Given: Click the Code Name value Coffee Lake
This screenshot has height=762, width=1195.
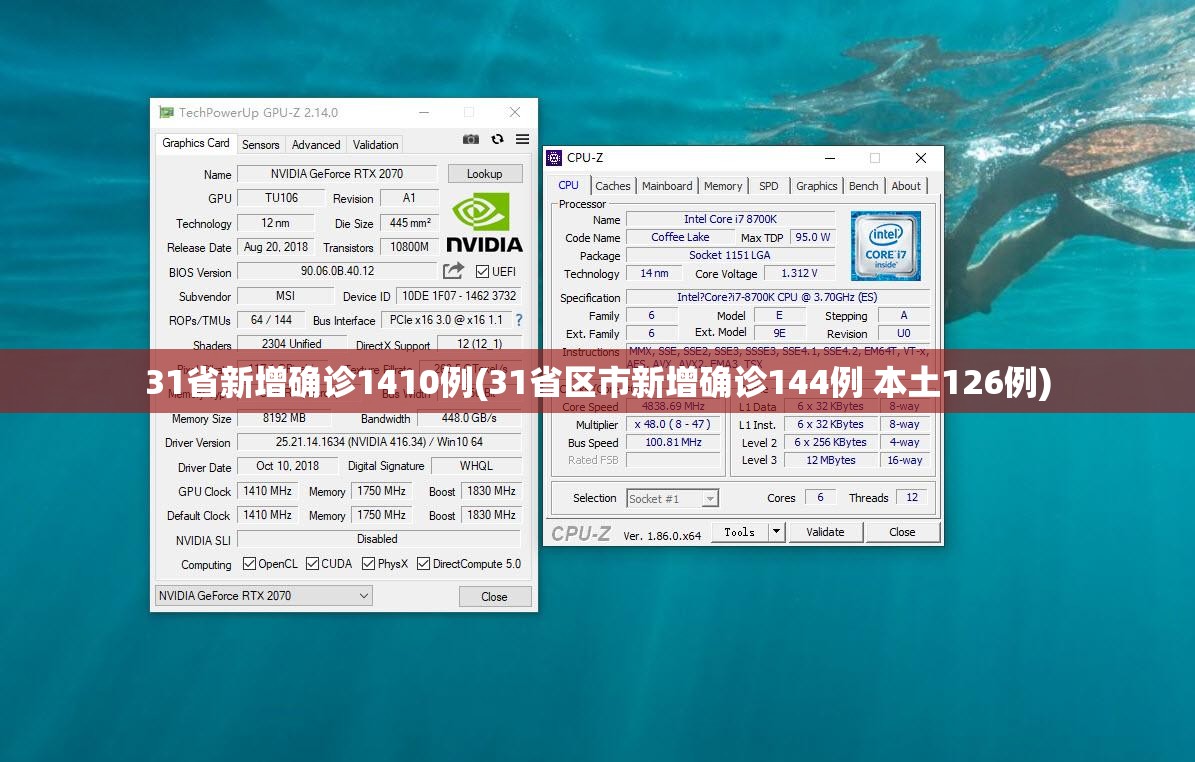Looking at the screenshot, I should (x=680, y=237).
